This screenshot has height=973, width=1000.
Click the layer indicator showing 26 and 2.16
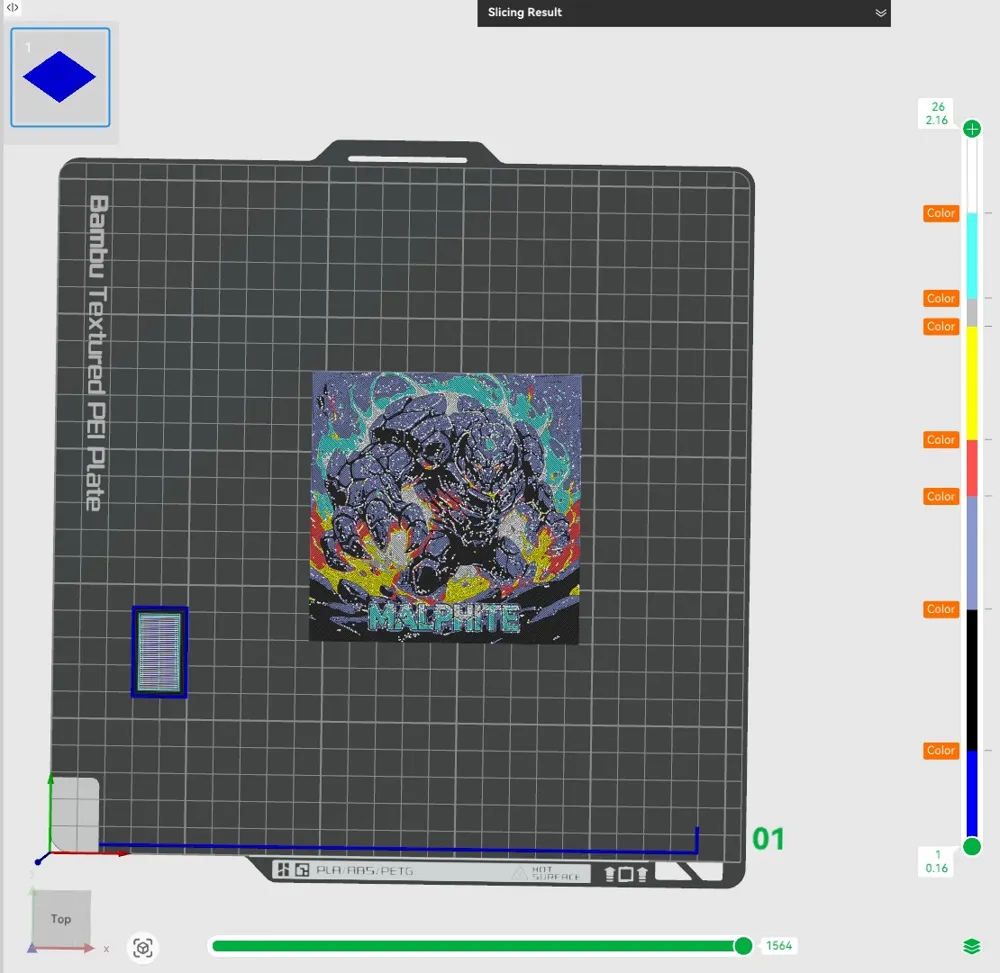tap(936, 111)
